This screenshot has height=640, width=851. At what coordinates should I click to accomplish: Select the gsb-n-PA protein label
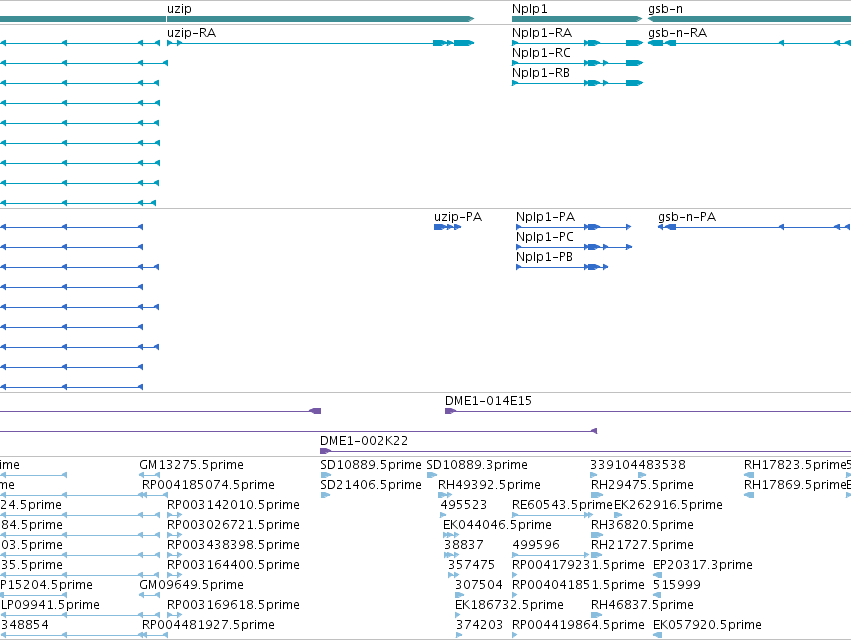[687, 217]
